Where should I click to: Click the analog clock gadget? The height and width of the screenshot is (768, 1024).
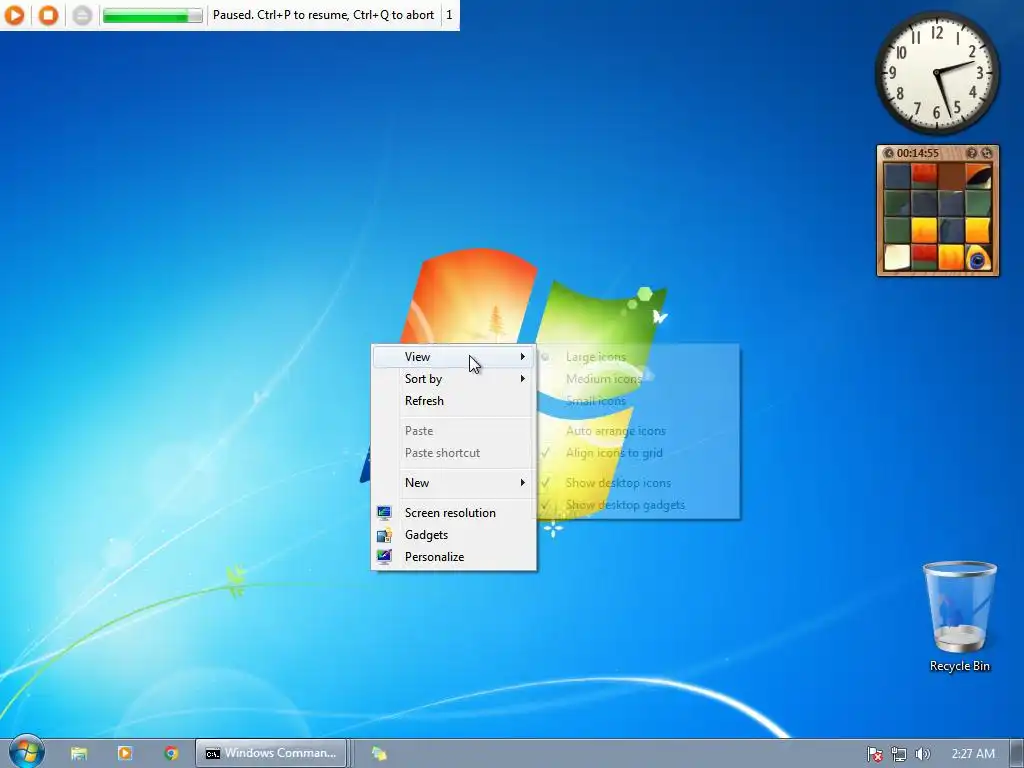(937, 72)
